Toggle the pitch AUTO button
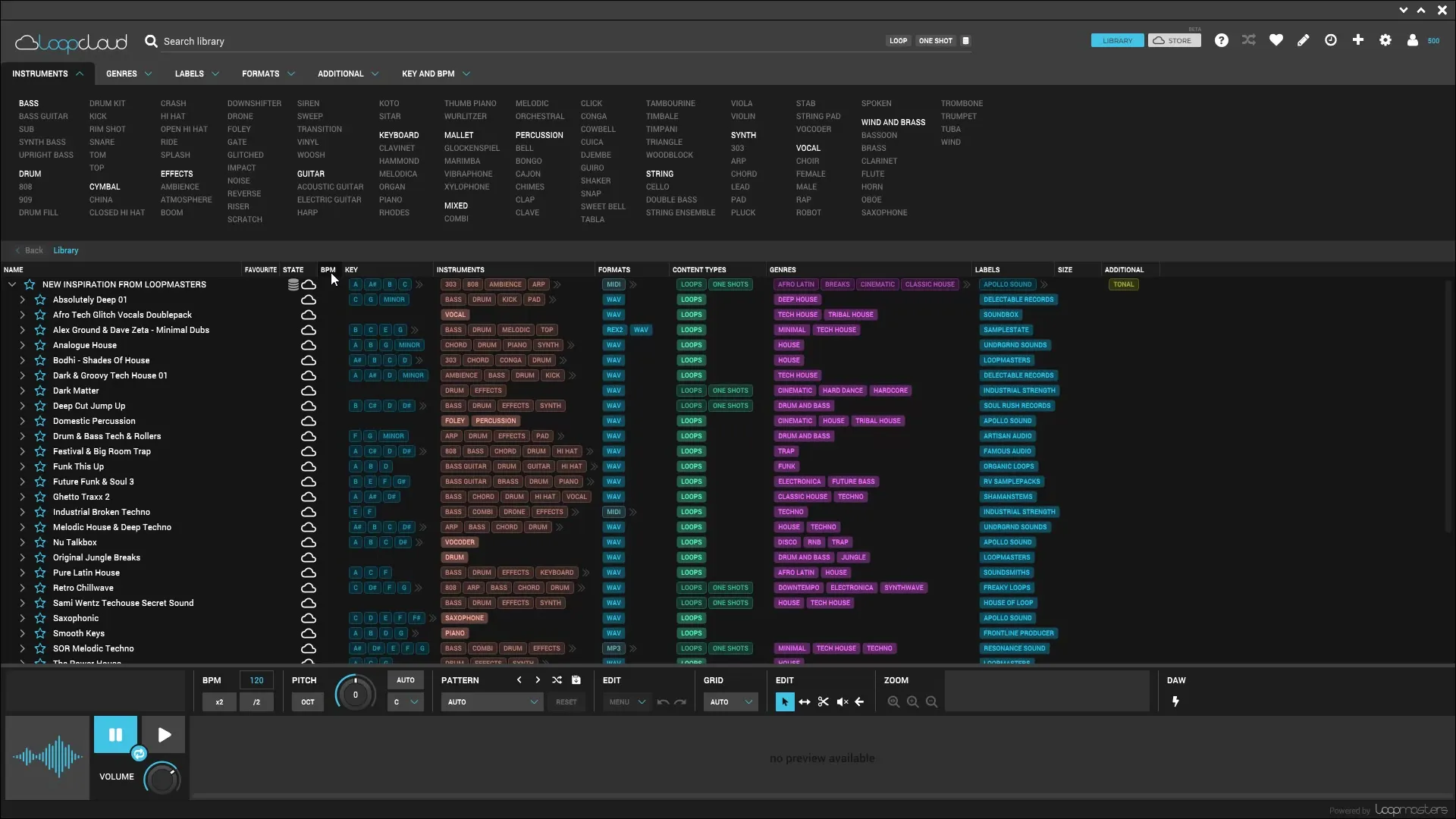1456x819 pixels. [x=406, y=680]
